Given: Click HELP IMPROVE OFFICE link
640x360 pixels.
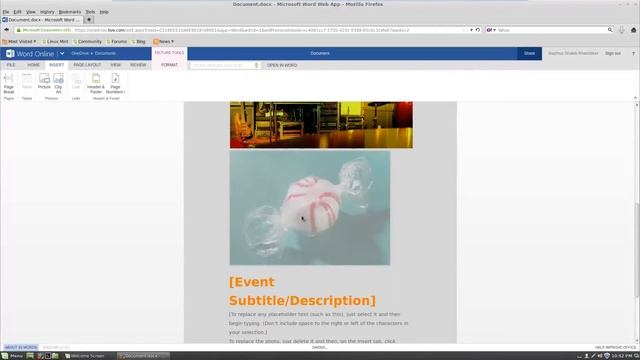Looking at the screenshot, I should [x=615, y=347].
